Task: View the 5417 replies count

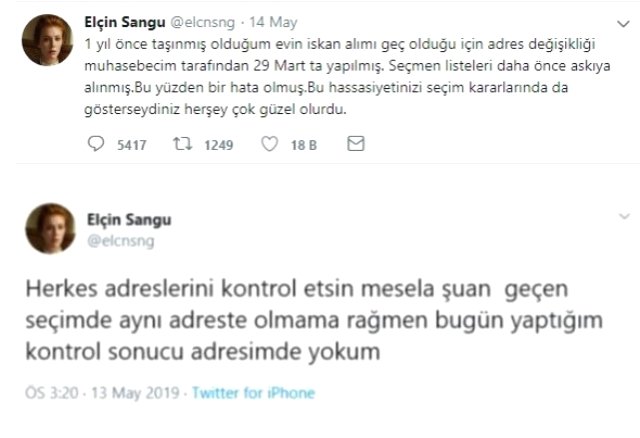Action: coord(131,145)
